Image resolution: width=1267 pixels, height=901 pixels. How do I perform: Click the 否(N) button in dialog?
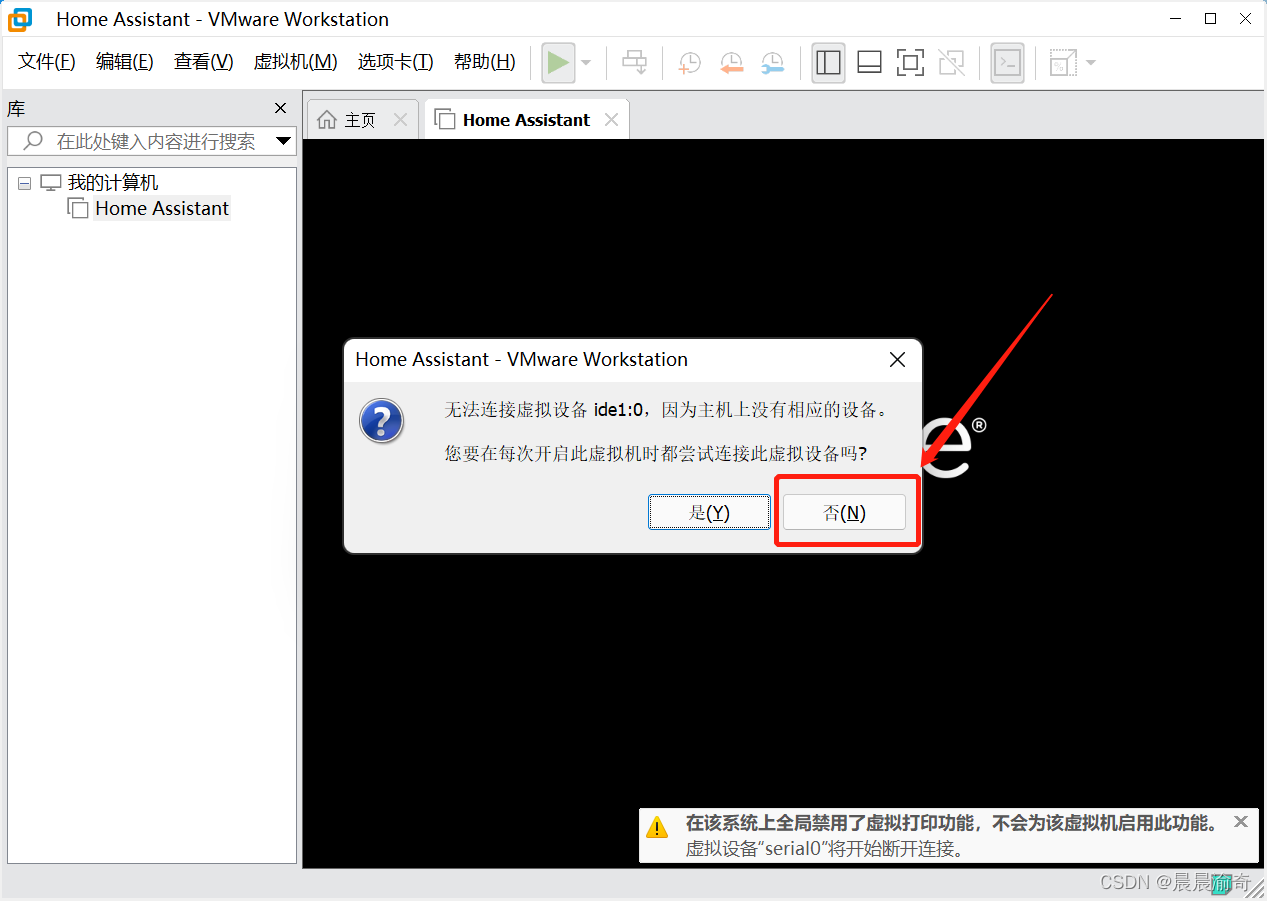point(844,513)
